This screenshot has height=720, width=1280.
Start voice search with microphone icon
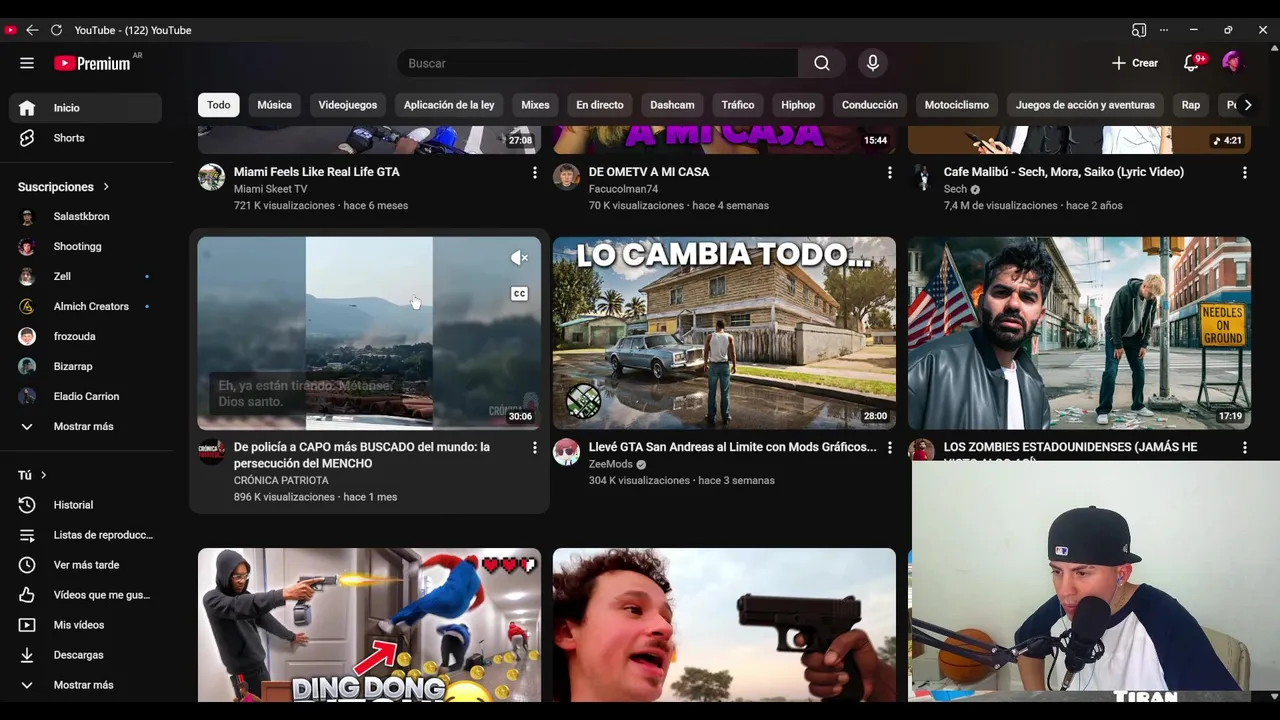point(873,63)
